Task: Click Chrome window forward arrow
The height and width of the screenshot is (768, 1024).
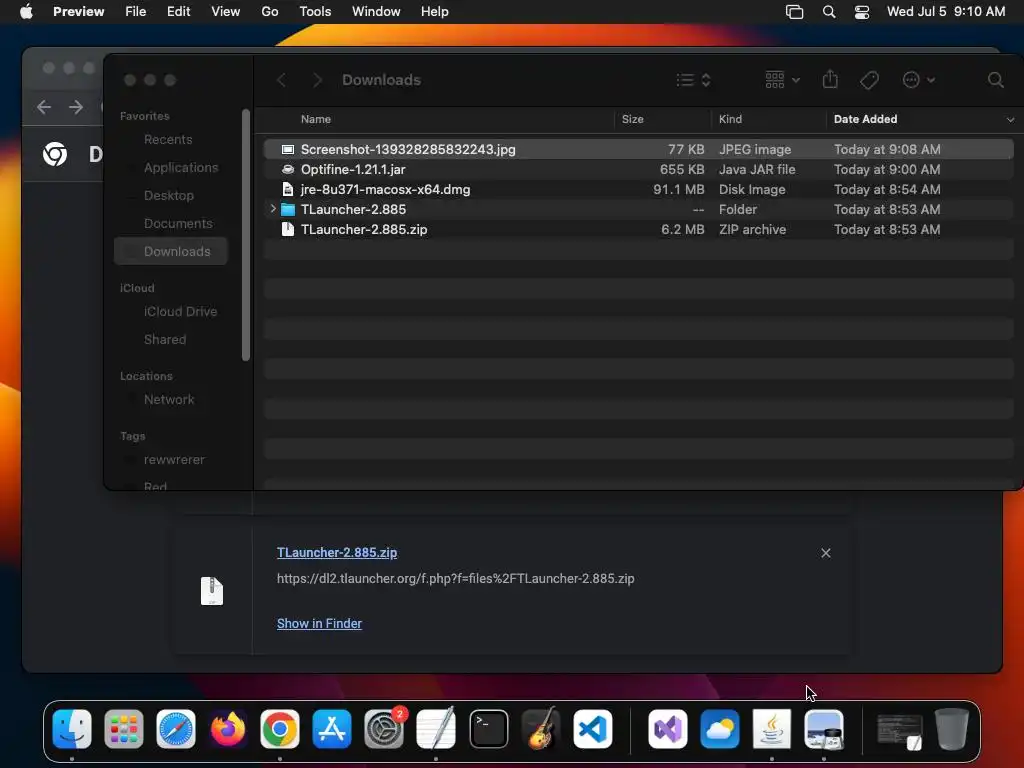Action: 76,106
